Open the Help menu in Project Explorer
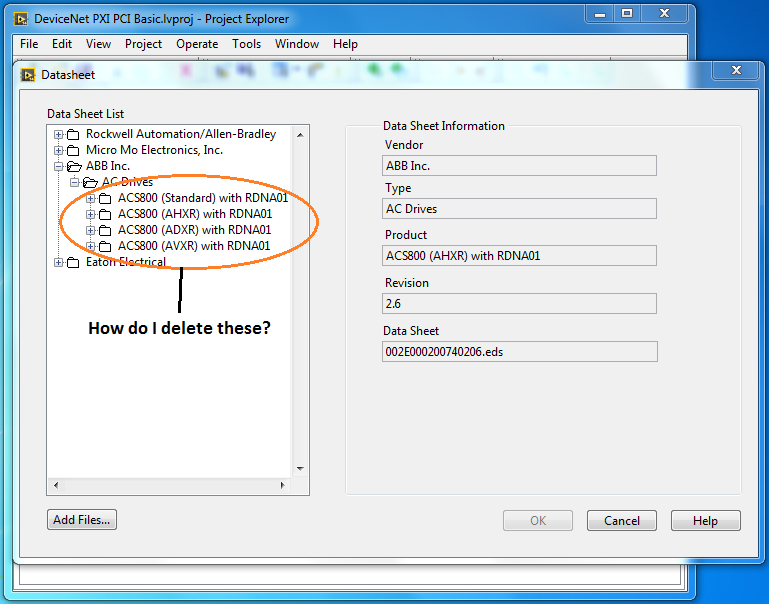 pyautogui.click(x=345, y=44)
